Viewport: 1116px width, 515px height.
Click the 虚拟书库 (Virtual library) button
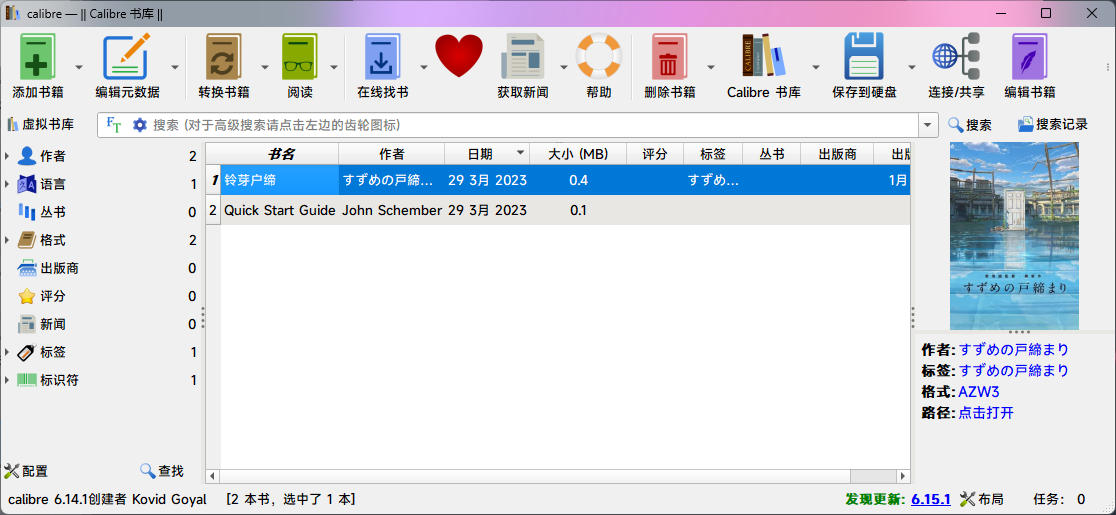[40, 124]
